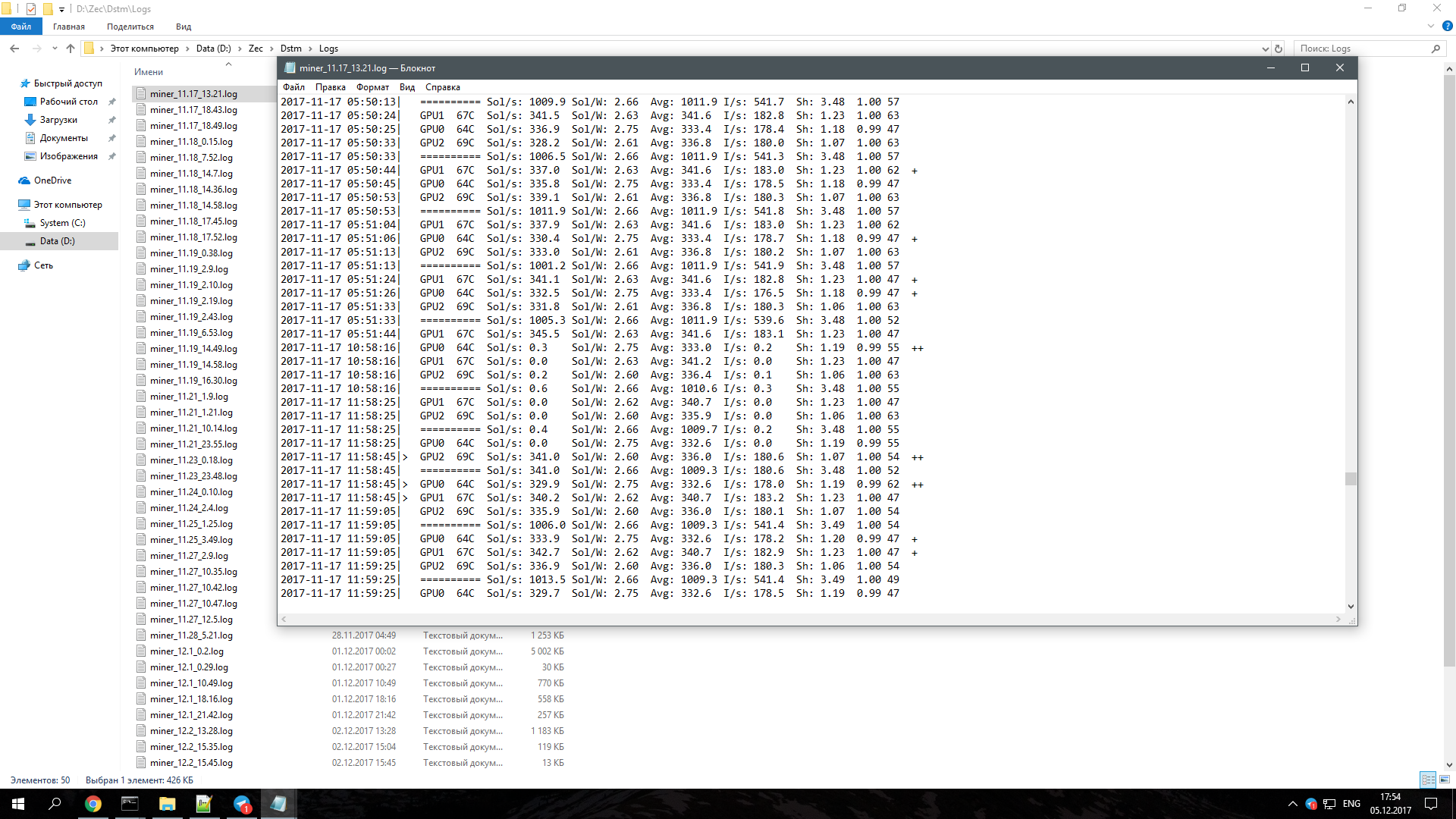This screenshot has width=1456, height=819.
Task: Select Быстрый доступ in navigation pane
Action: coord(67,83)
